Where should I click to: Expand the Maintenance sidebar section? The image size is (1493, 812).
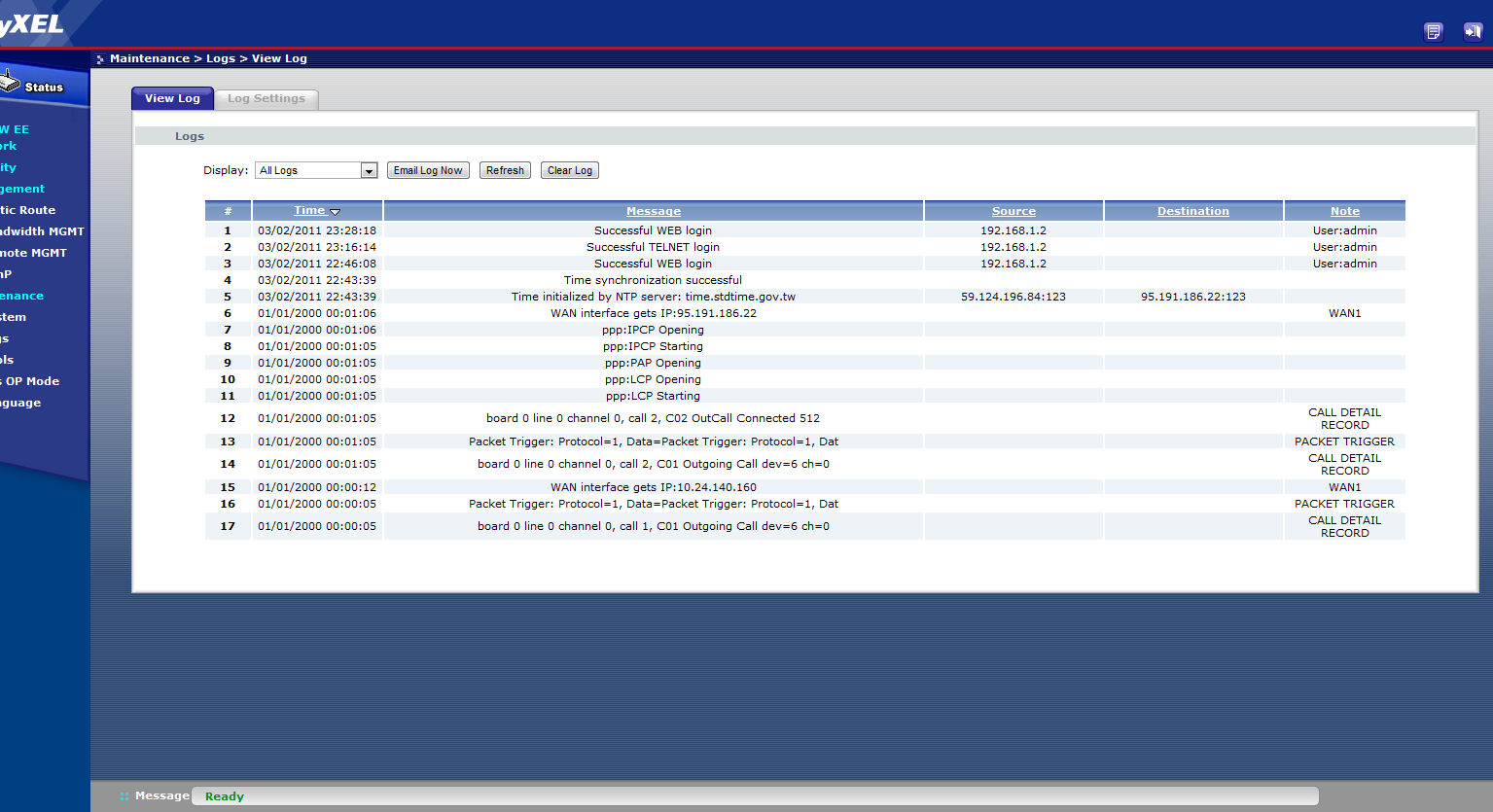point(21,296)
